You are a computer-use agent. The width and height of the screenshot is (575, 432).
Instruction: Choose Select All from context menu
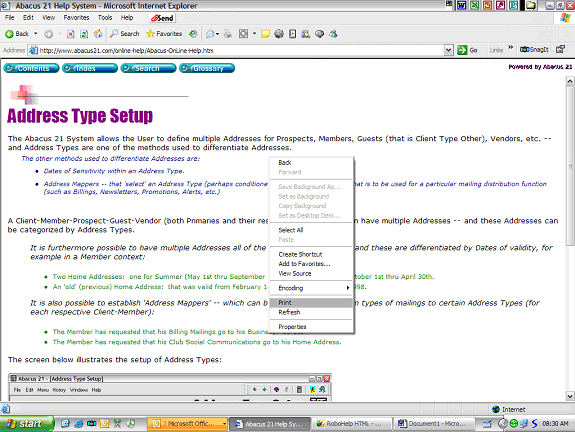tap(311, 230)
